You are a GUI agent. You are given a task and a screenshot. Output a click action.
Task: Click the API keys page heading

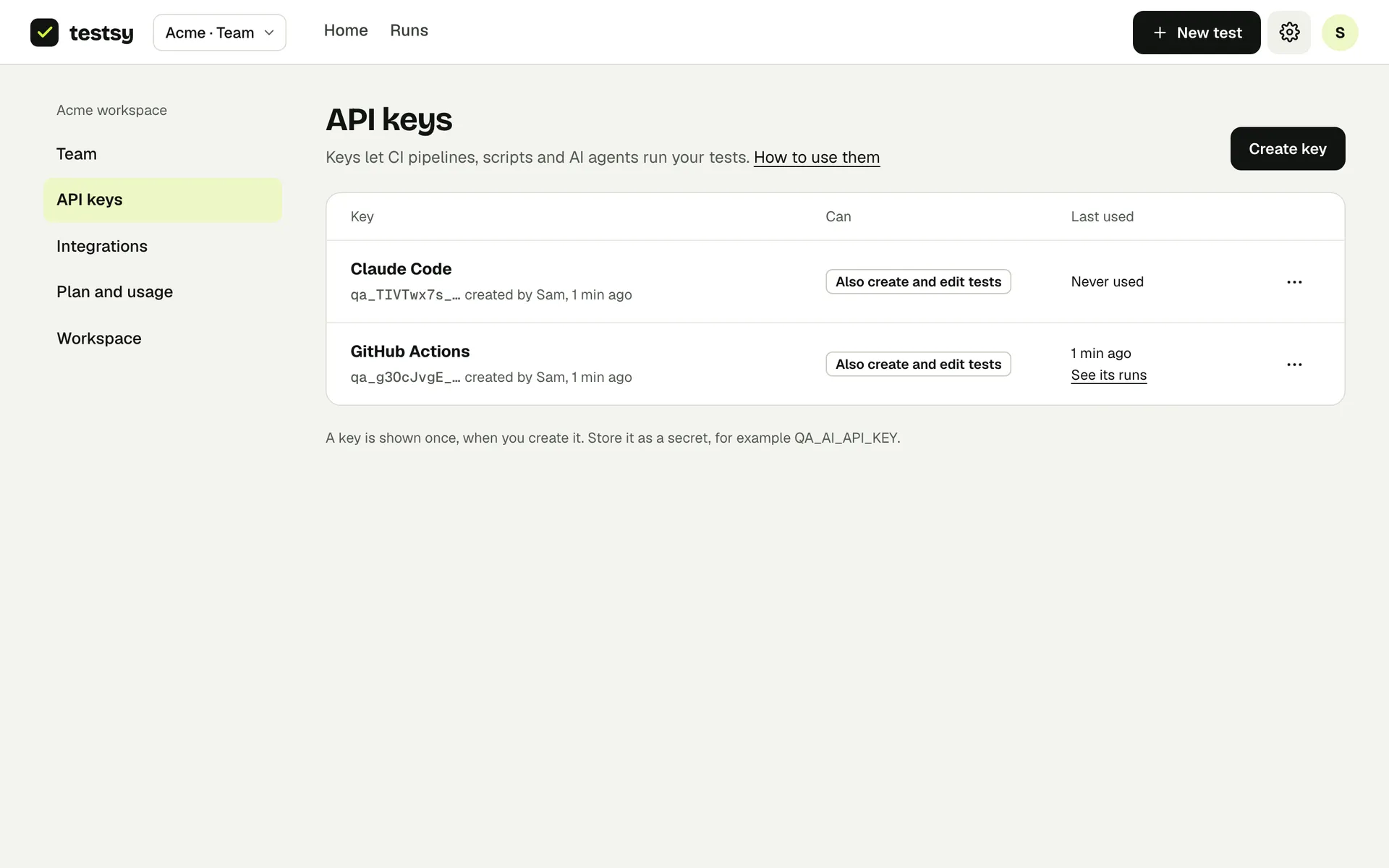pos(388,120)
